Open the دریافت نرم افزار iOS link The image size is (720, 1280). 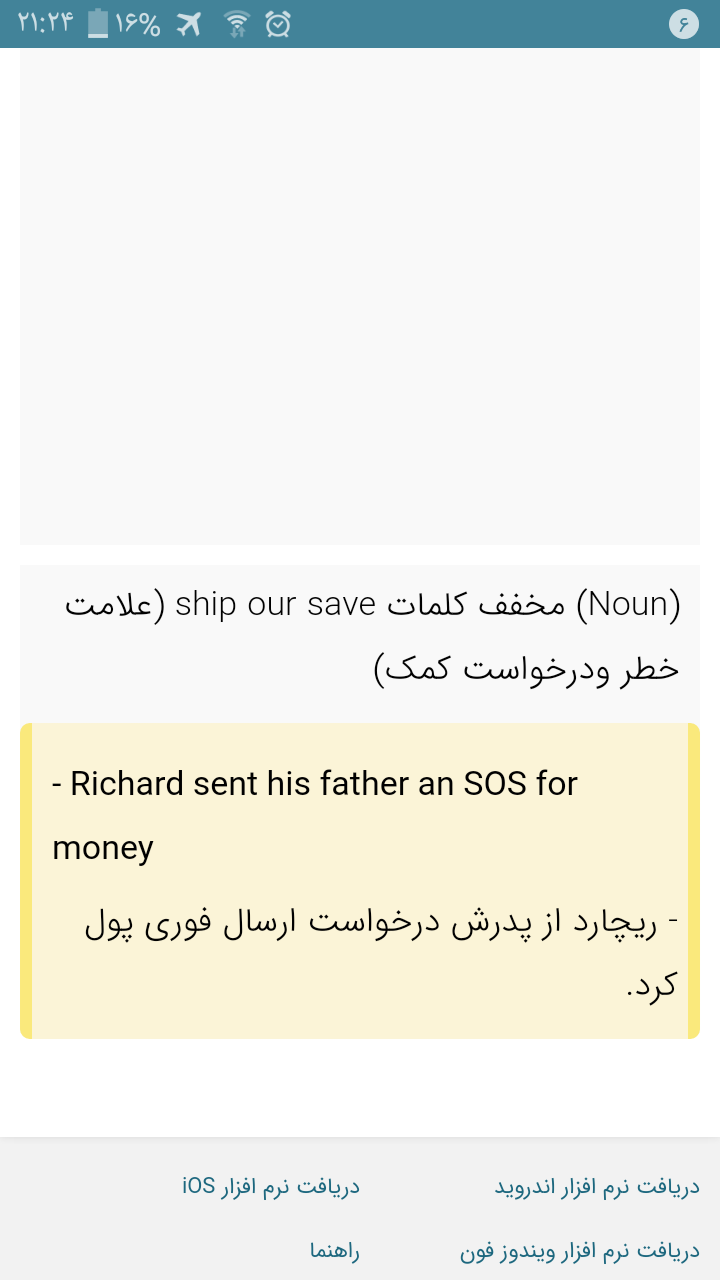[270, 1187]
